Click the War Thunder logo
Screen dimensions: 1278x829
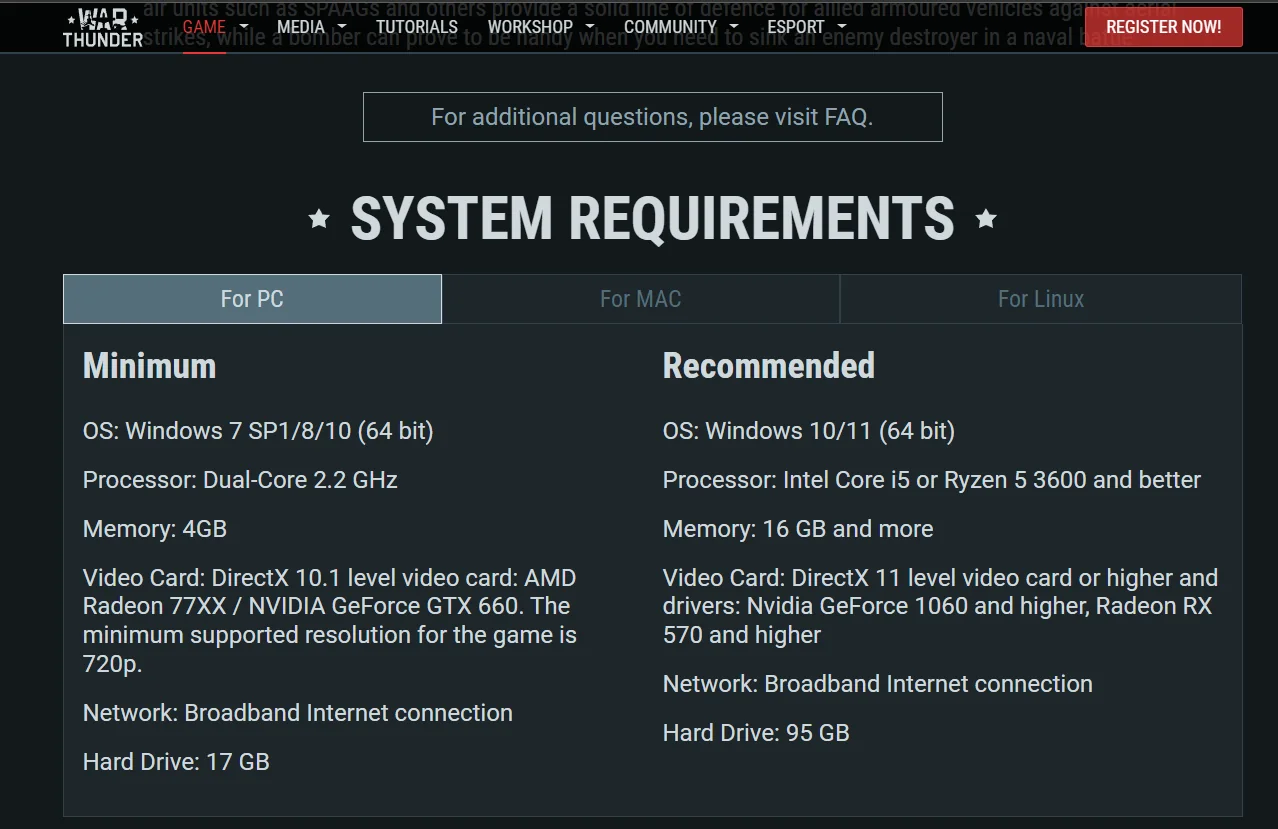102,27
